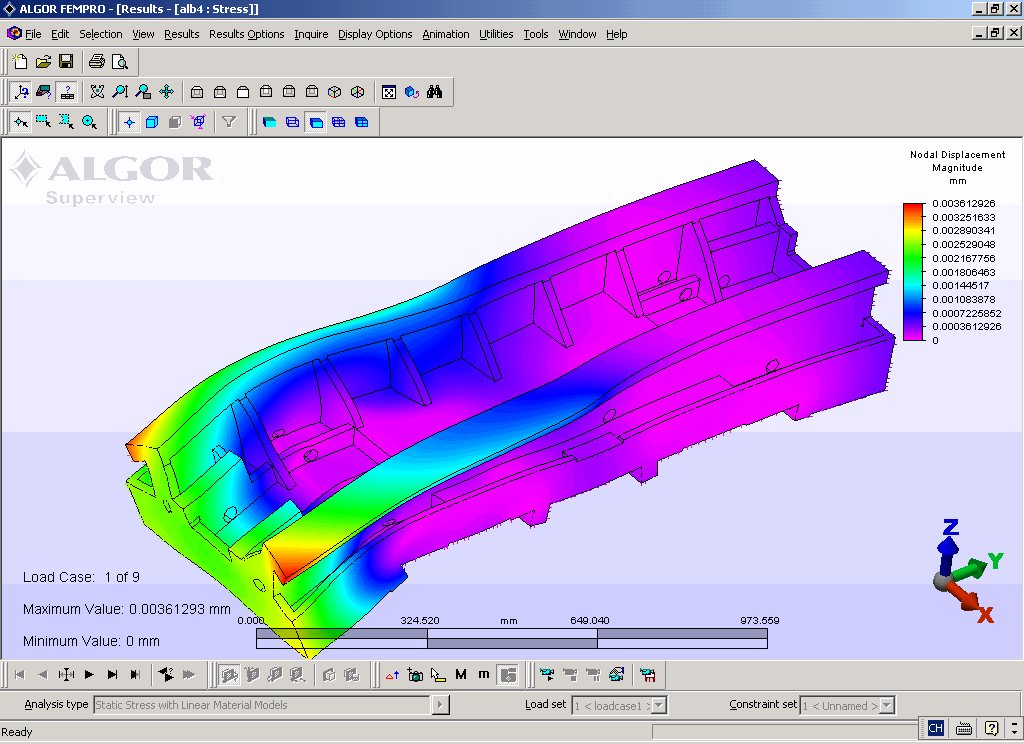Open the Selection menu
This screenshot has width=1024, height=744.
101,34
